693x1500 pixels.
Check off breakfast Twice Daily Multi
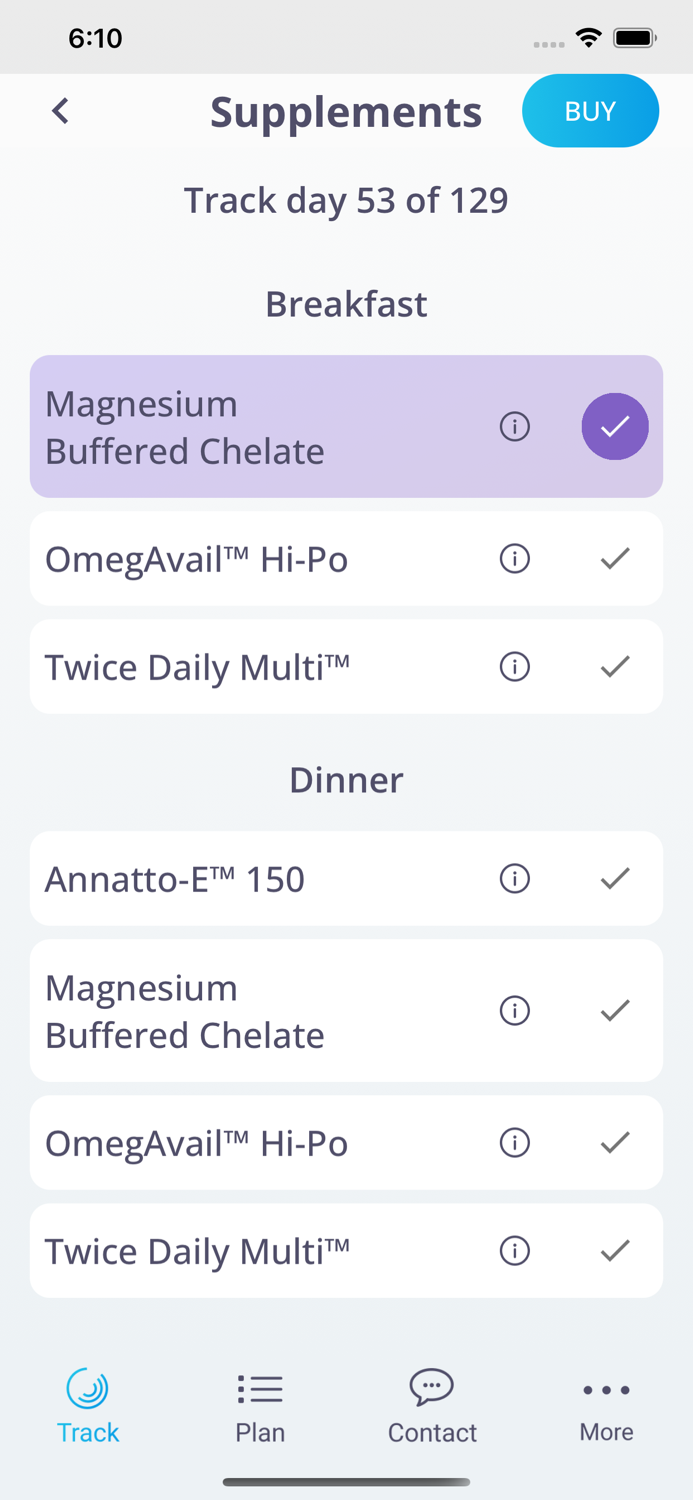coord(615,667)
